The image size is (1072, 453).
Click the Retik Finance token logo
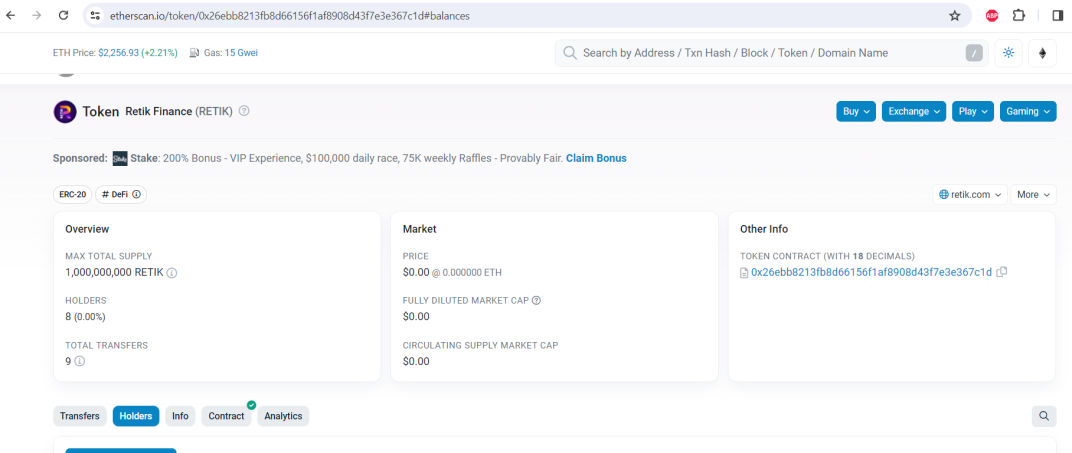(x=65, y=111)
